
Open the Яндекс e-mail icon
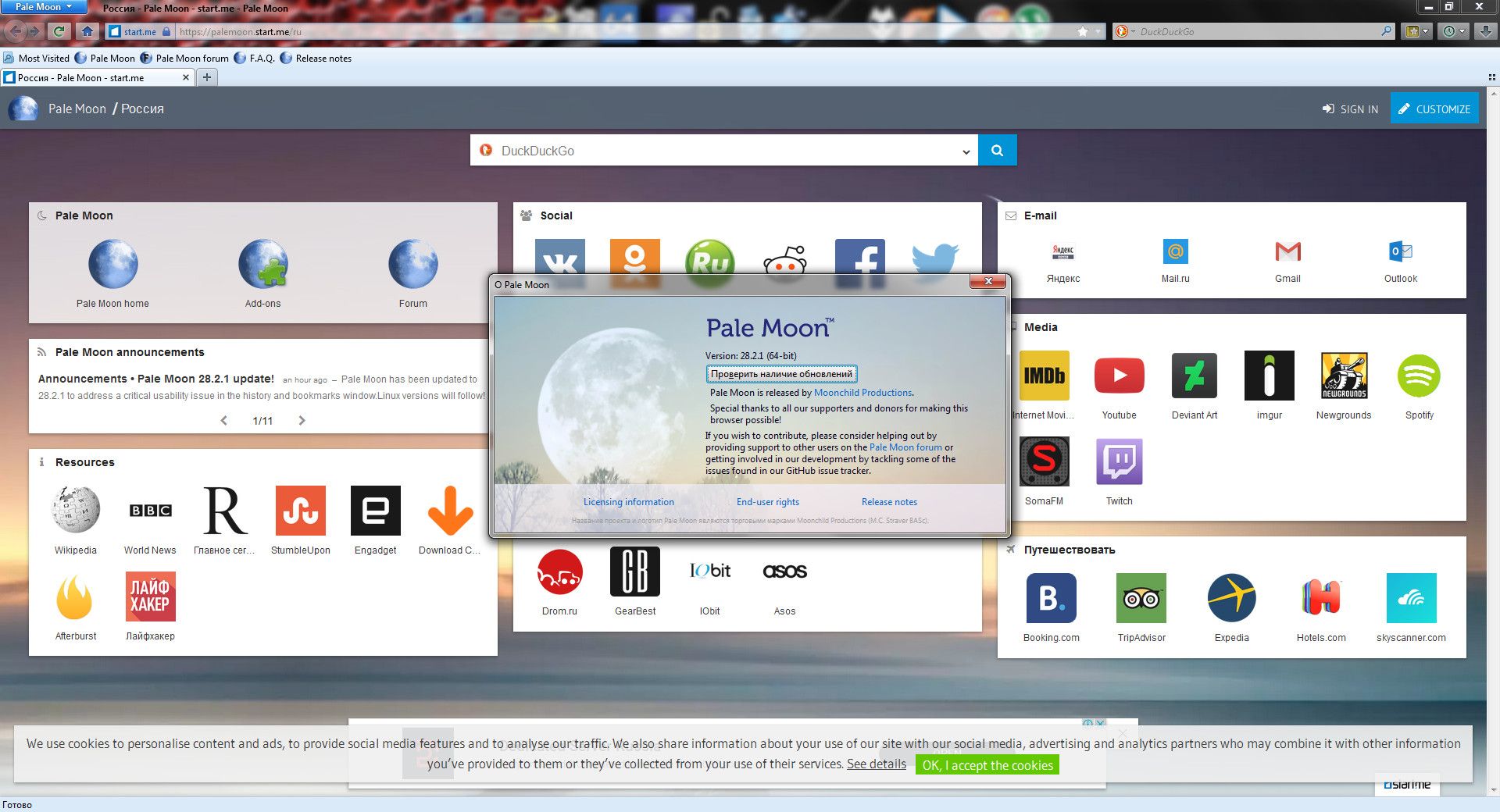pos(1062,251)
